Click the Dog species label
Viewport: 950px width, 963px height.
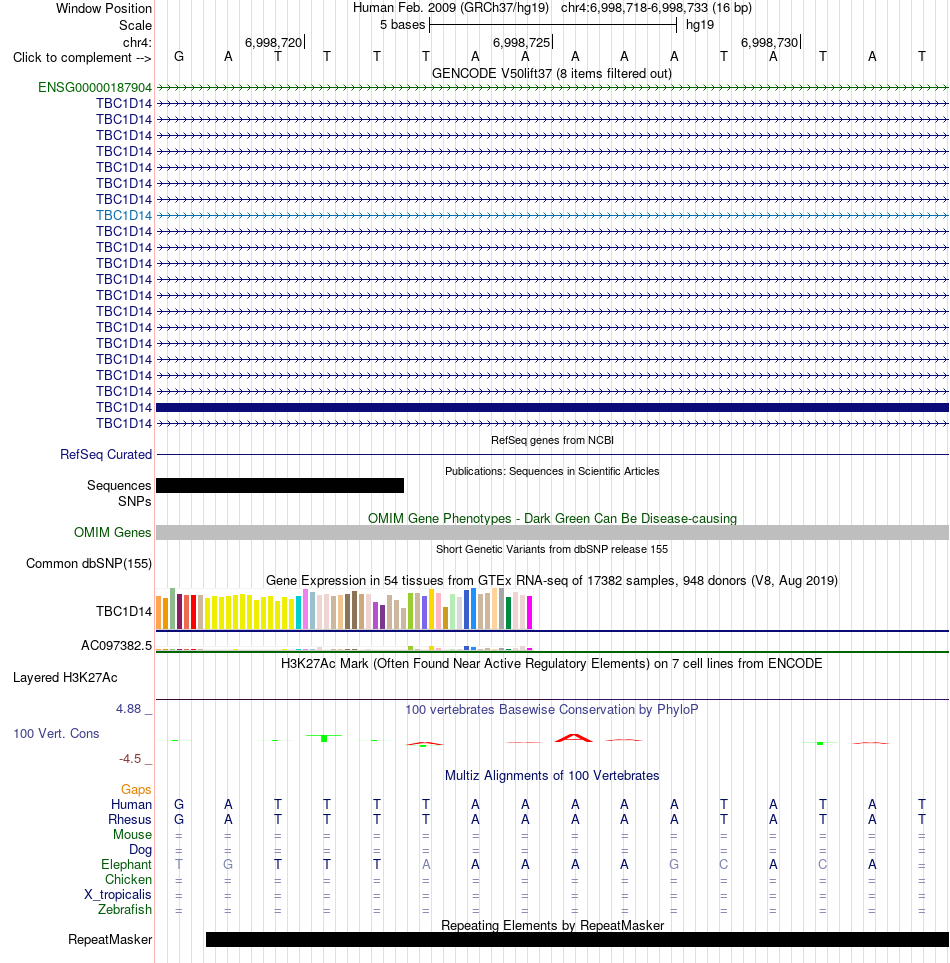[140, 849]
